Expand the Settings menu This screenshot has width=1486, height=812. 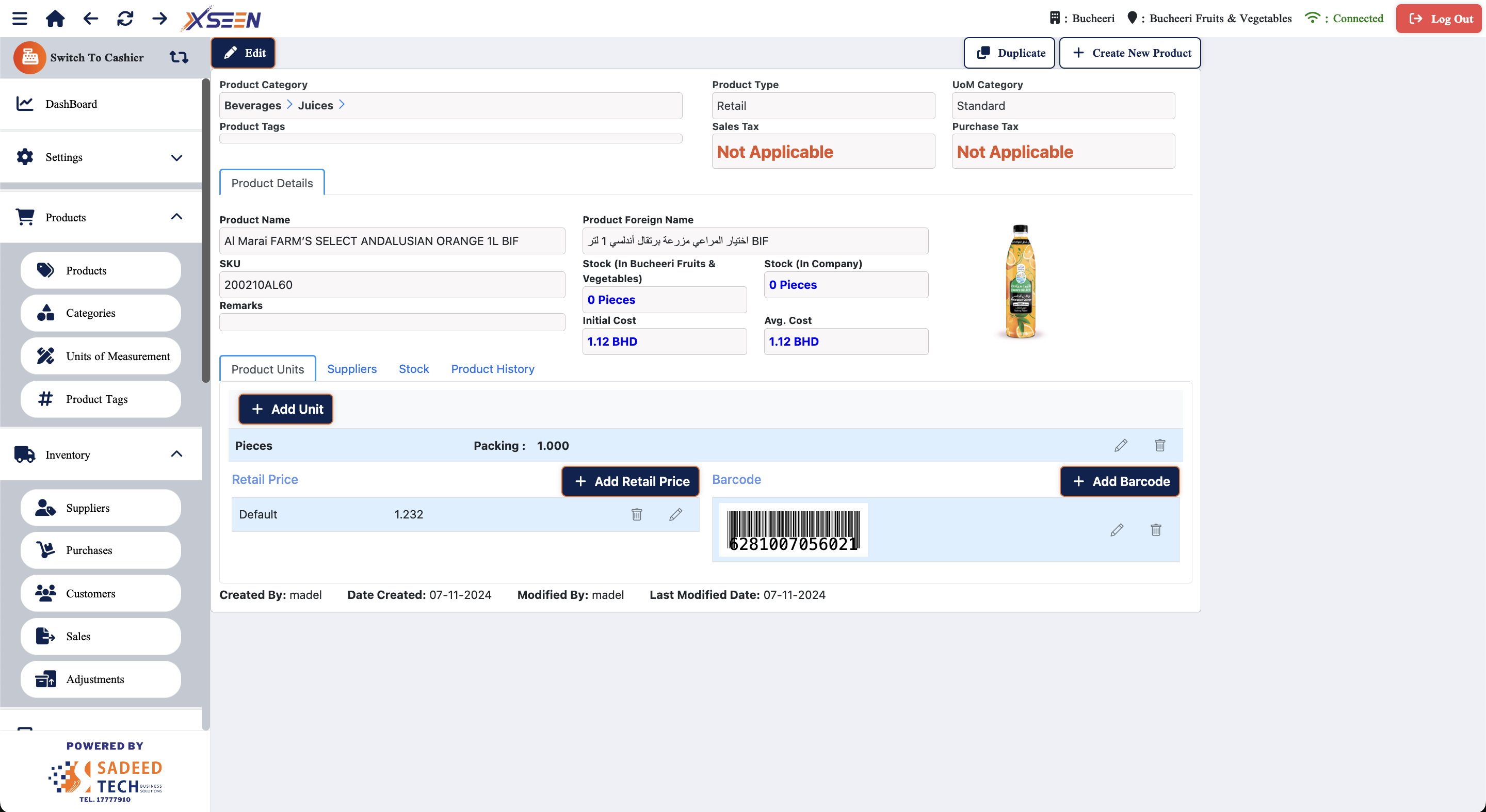click(101, 157)
